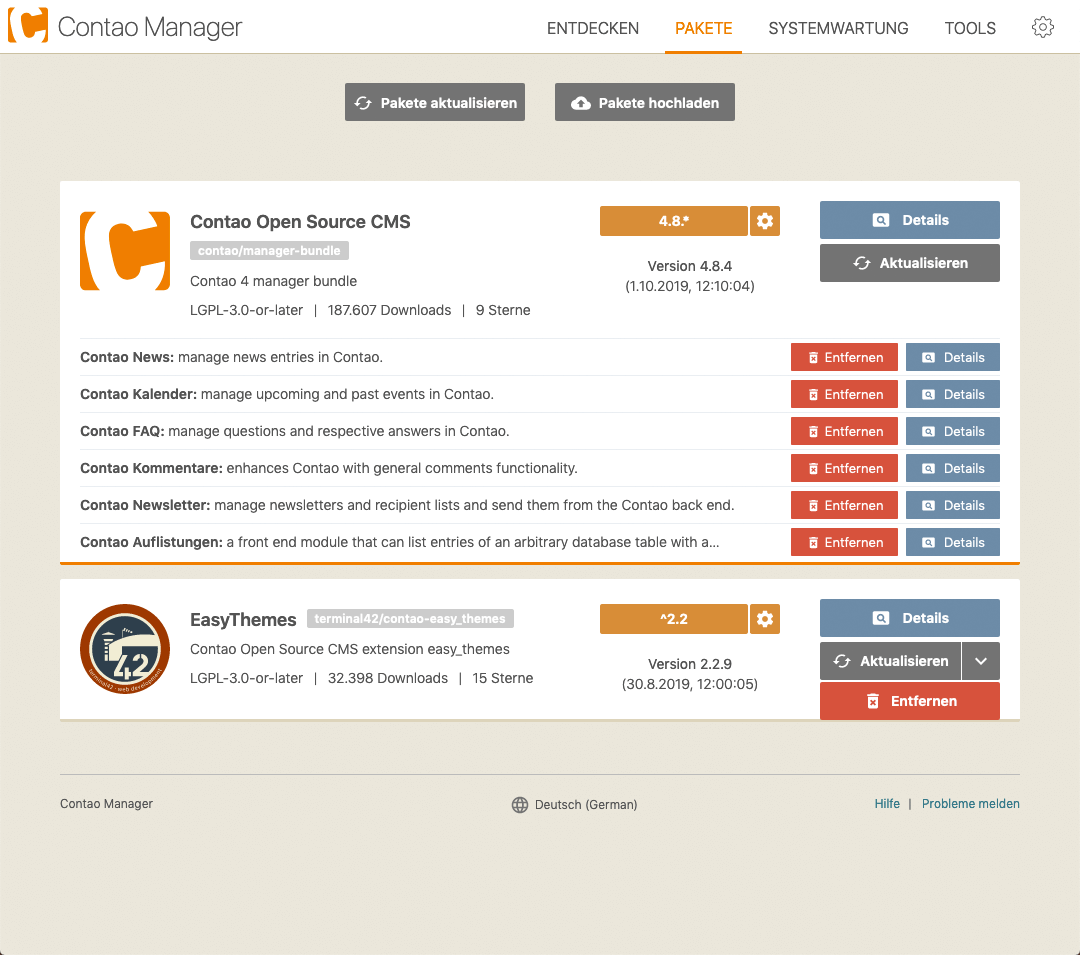Remove the Contao Kommentare package

click(x=844, y=468)
